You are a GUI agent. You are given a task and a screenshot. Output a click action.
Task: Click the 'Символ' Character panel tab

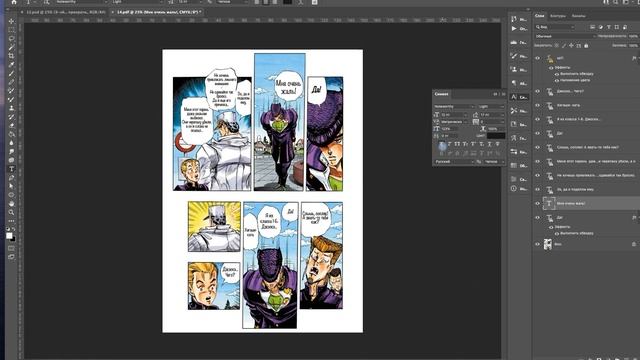point(441,94)
